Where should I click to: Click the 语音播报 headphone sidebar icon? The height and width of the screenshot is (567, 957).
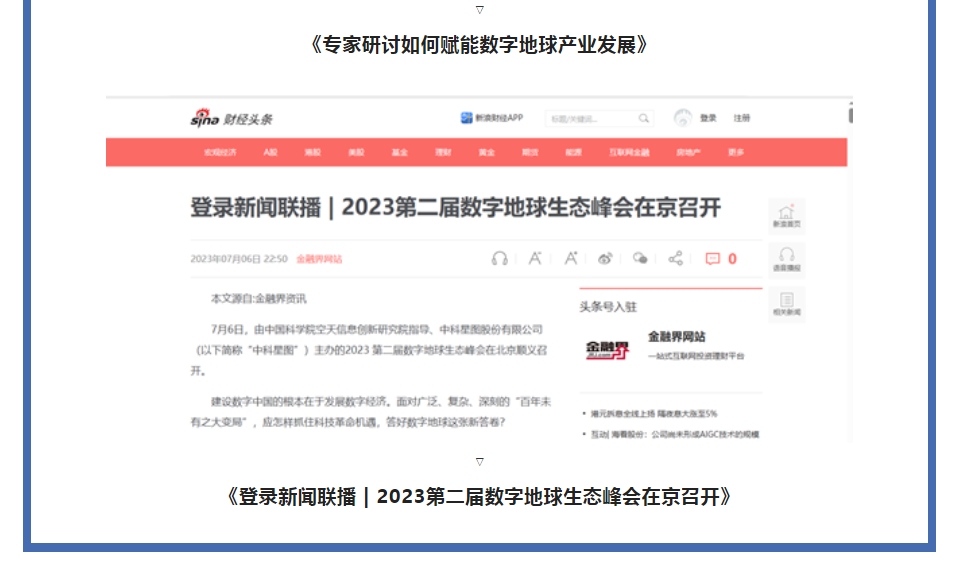pos(786,258)
